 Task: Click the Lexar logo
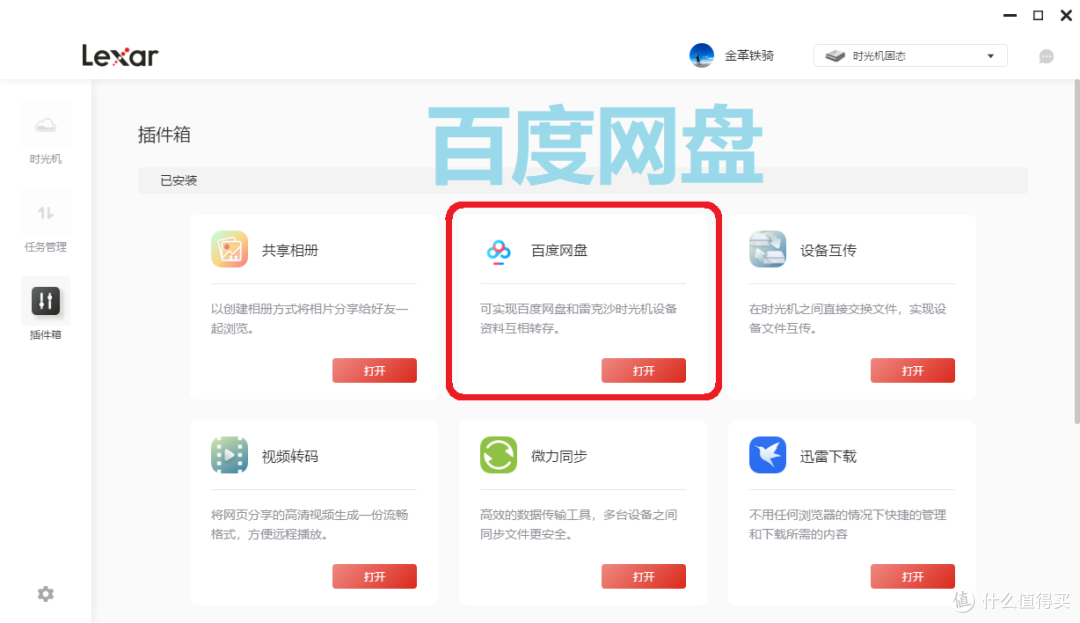tap(121, 56)
